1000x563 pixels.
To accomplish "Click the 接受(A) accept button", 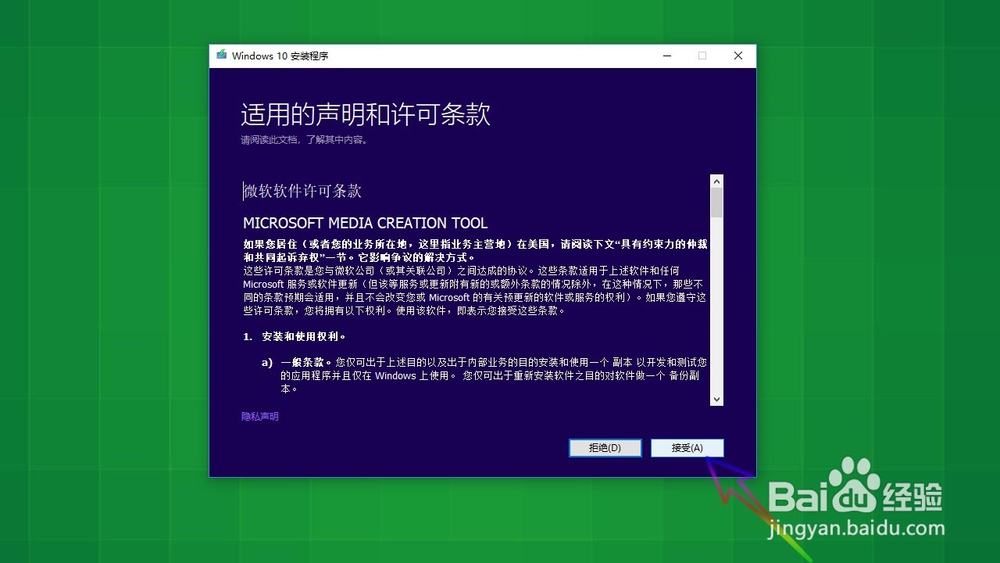I will coord(687,448).
